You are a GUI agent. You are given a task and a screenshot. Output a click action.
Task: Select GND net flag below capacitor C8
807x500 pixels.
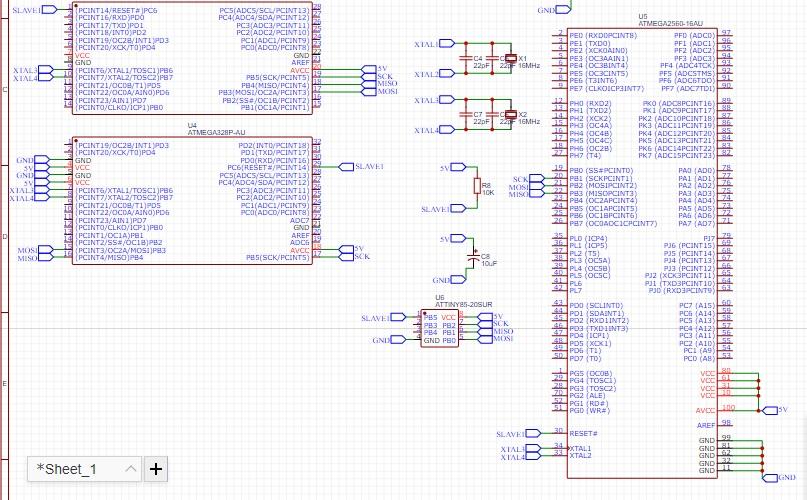(458, 280)
